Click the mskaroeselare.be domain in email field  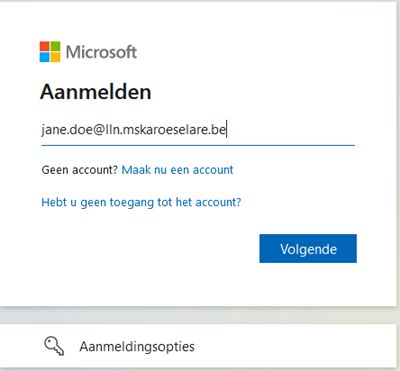pyautogui.click(x=174, y=129)
